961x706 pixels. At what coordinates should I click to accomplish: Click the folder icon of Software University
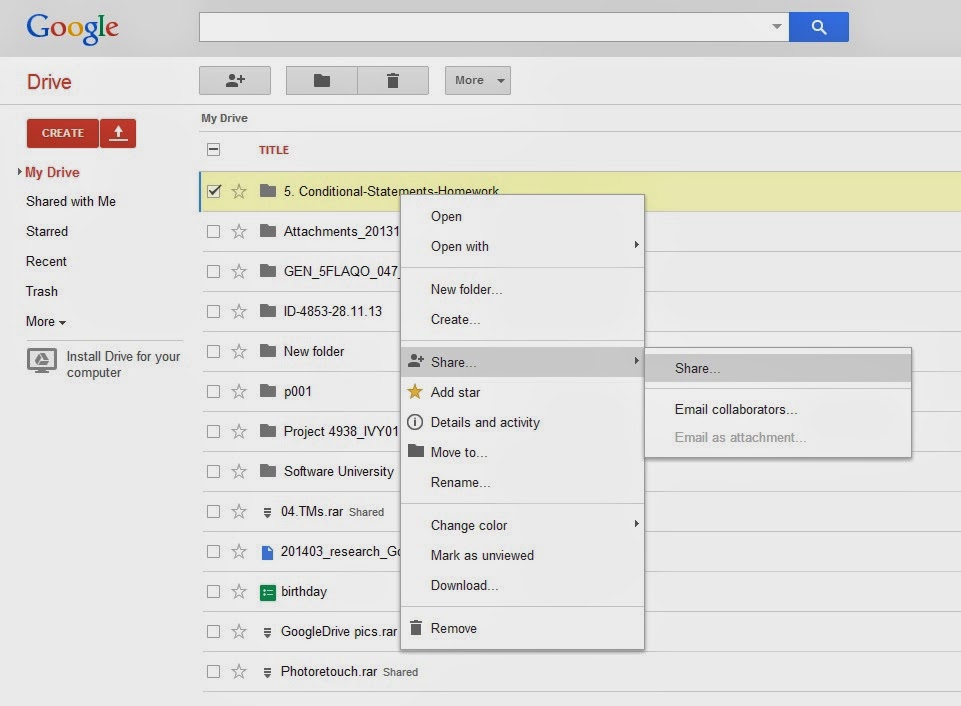click(268, 471)
